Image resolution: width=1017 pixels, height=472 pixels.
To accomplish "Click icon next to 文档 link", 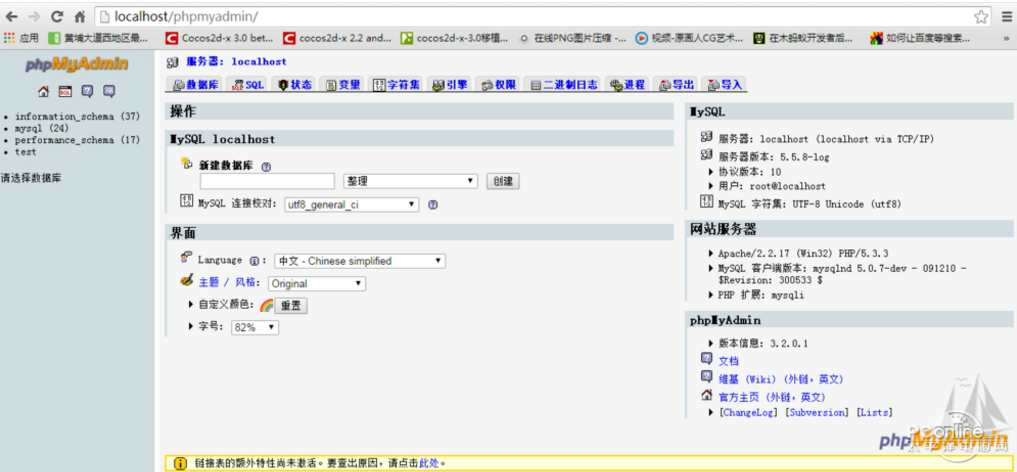I will [707, 359].
